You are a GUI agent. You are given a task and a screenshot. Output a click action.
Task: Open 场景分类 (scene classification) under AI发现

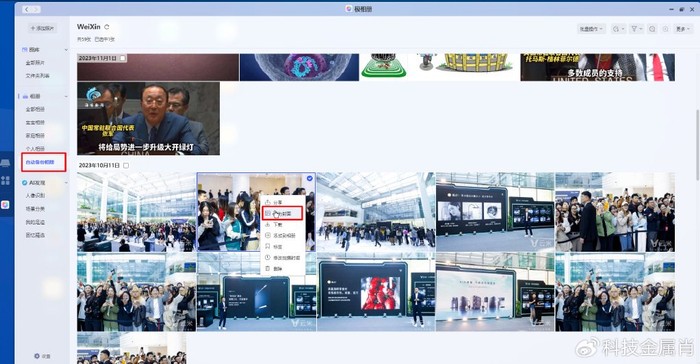click(x=35, y=209)
